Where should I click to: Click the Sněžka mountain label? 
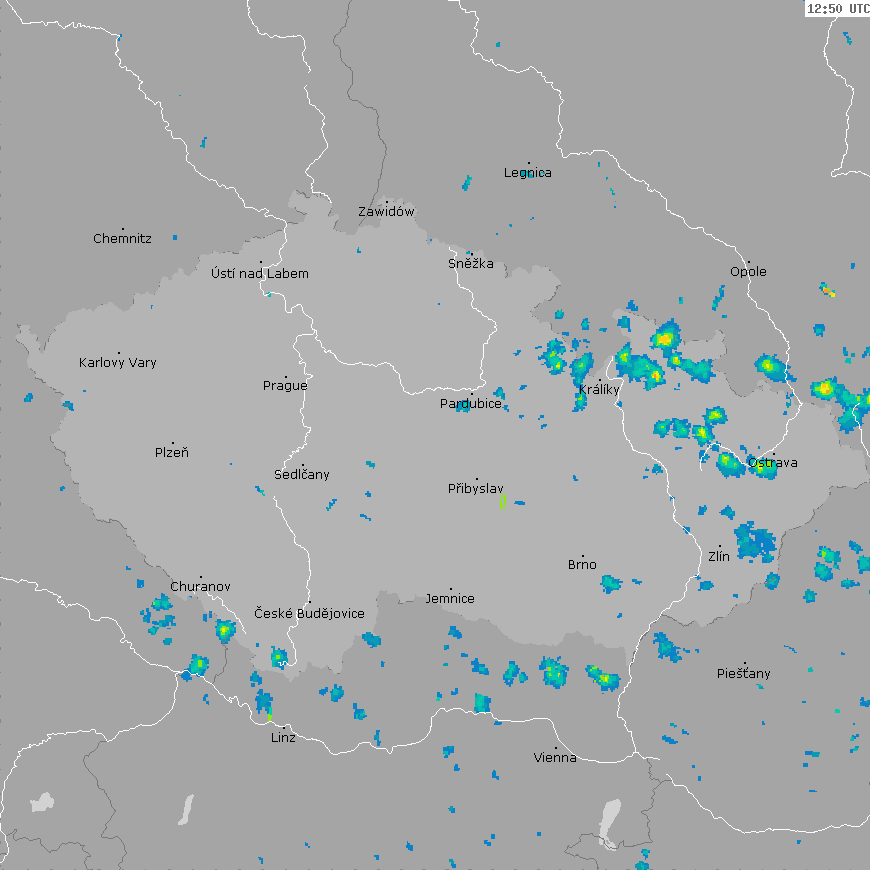[470, 264]
